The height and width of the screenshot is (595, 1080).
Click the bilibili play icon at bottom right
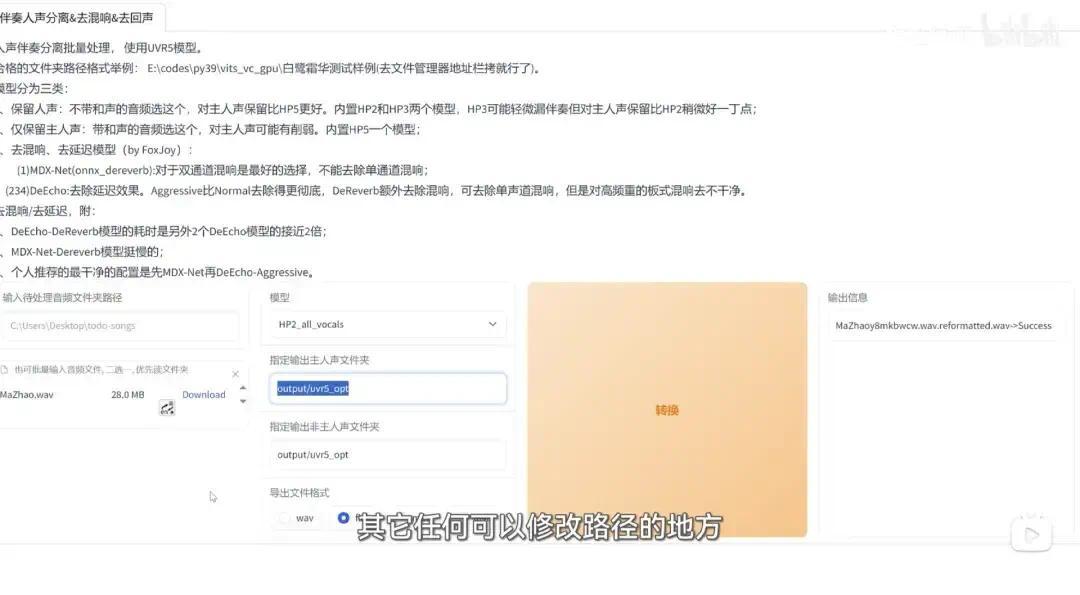pos(1031,534)
